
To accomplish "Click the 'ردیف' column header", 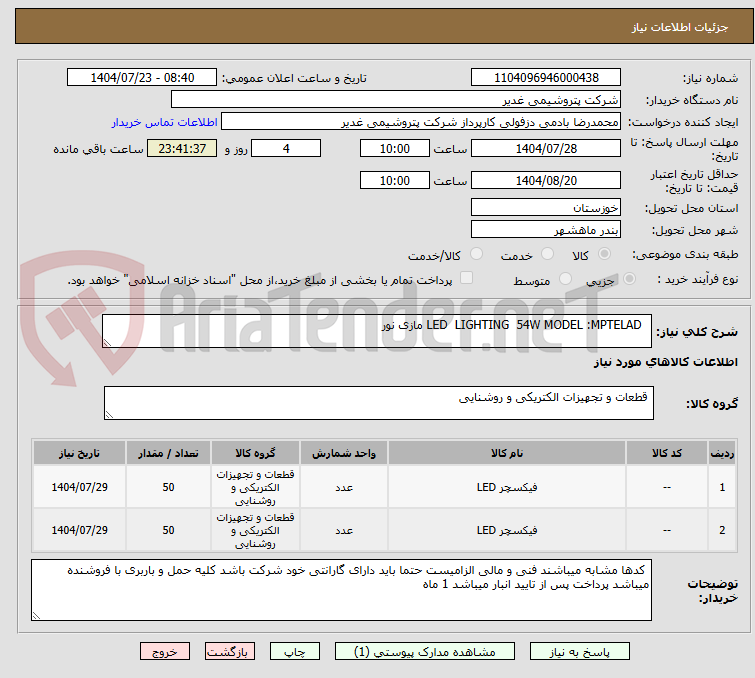I will [722, 453].
